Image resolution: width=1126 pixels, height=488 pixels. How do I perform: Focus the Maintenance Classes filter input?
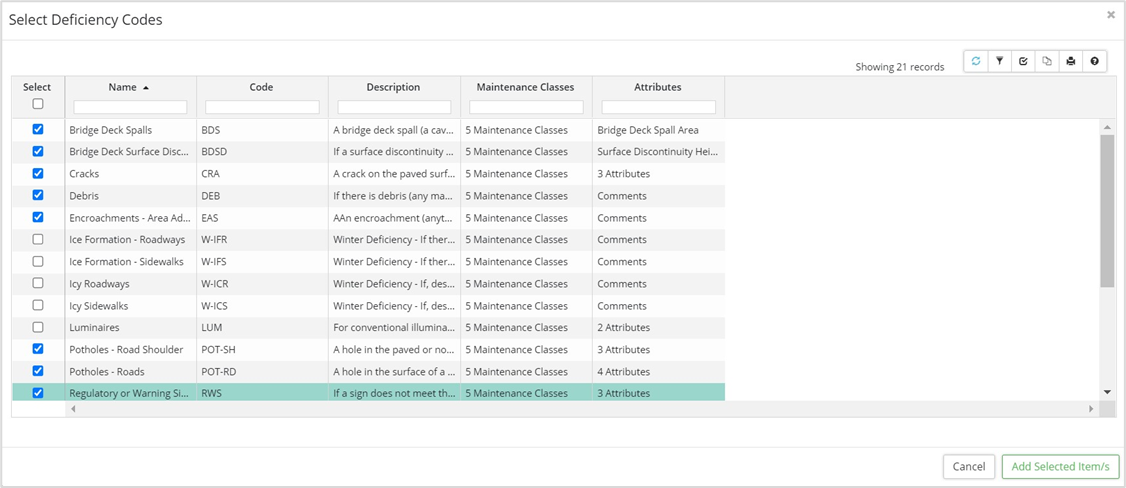526,107
